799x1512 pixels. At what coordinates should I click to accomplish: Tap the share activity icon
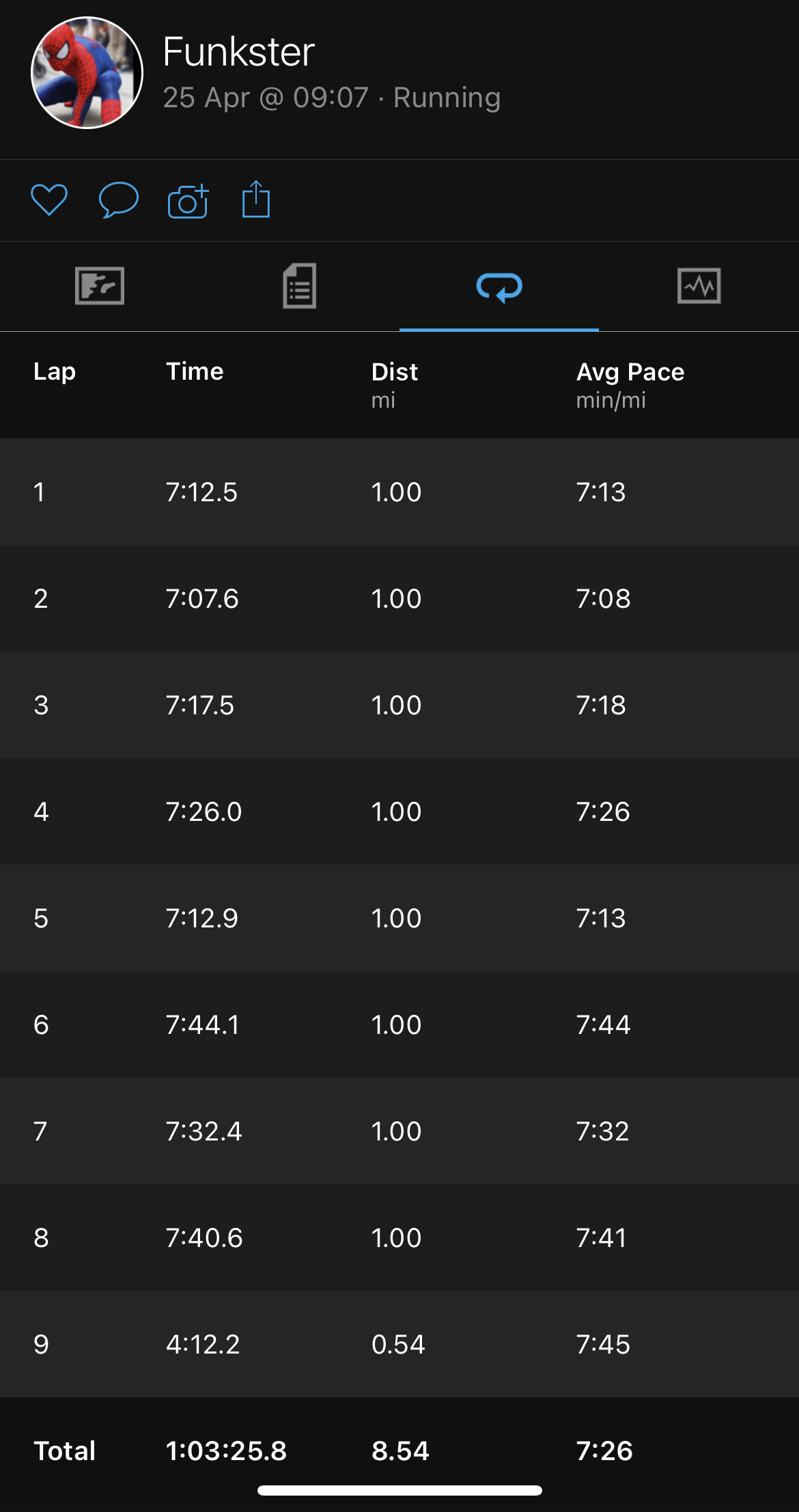point(256,199)
